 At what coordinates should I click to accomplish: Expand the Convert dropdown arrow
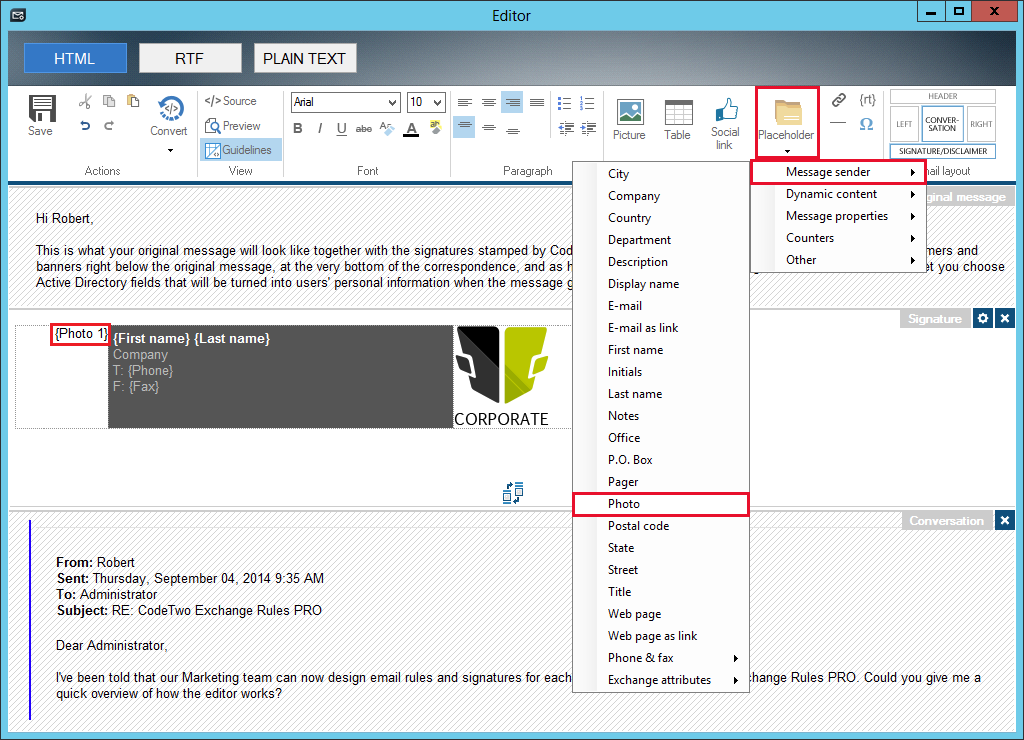(x=170, y=150)
